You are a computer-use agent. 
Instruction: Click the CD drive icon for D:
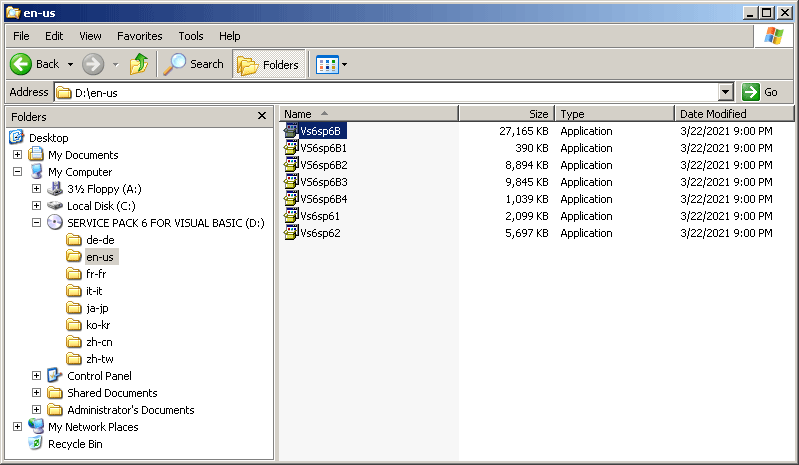coord(55,223)
